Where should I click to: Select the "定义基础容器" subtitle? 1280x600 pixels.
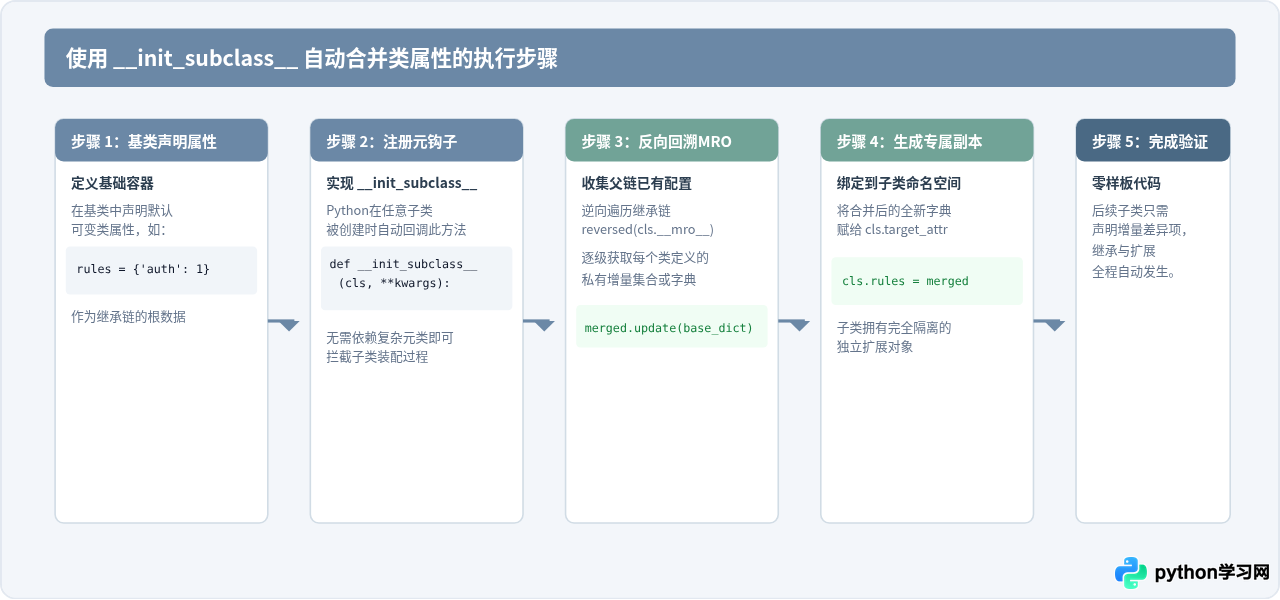coord(112,184)
